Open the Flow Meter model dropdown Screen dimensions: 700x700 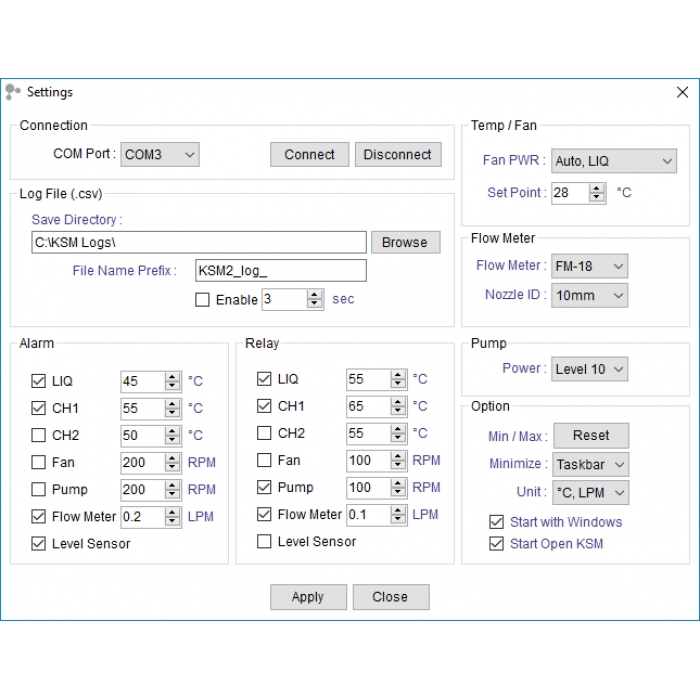pos(589,266)
